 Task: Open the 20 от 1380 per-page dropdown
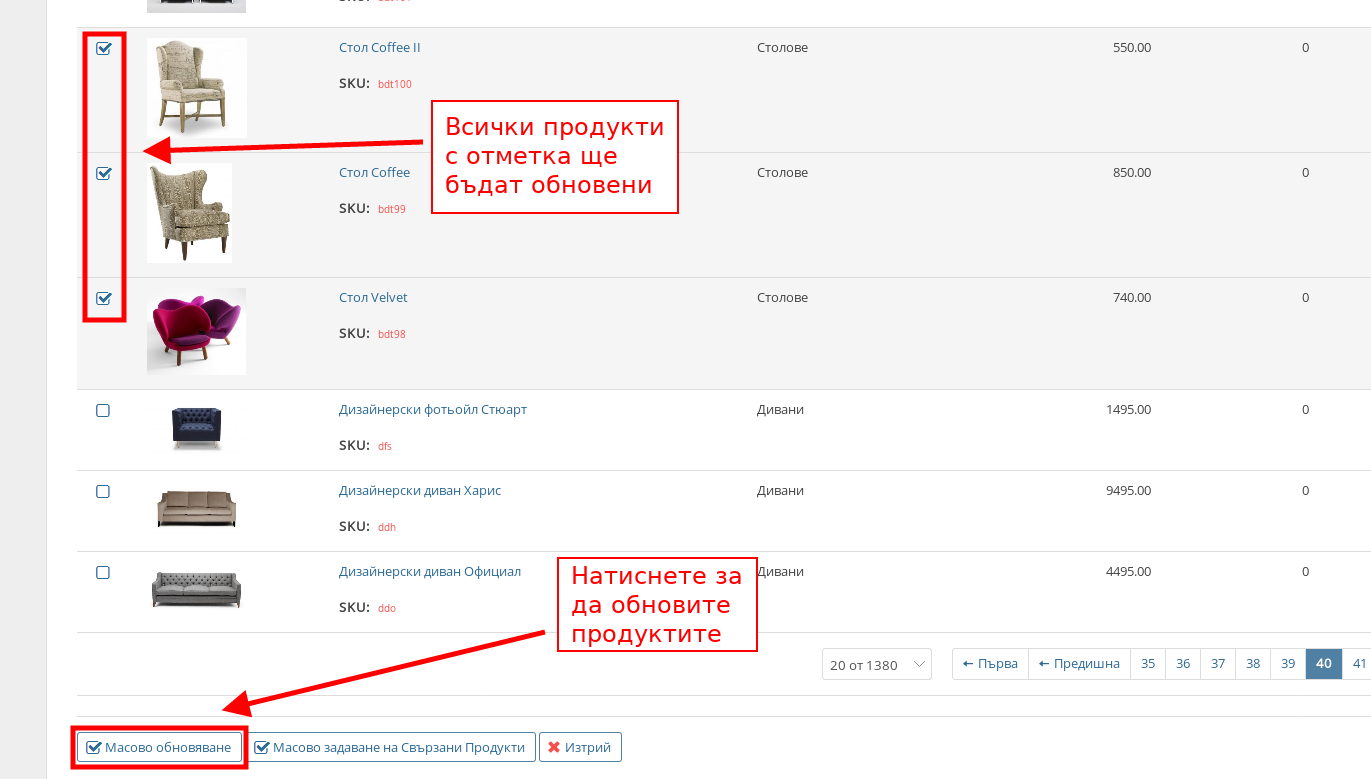point(876,665)
